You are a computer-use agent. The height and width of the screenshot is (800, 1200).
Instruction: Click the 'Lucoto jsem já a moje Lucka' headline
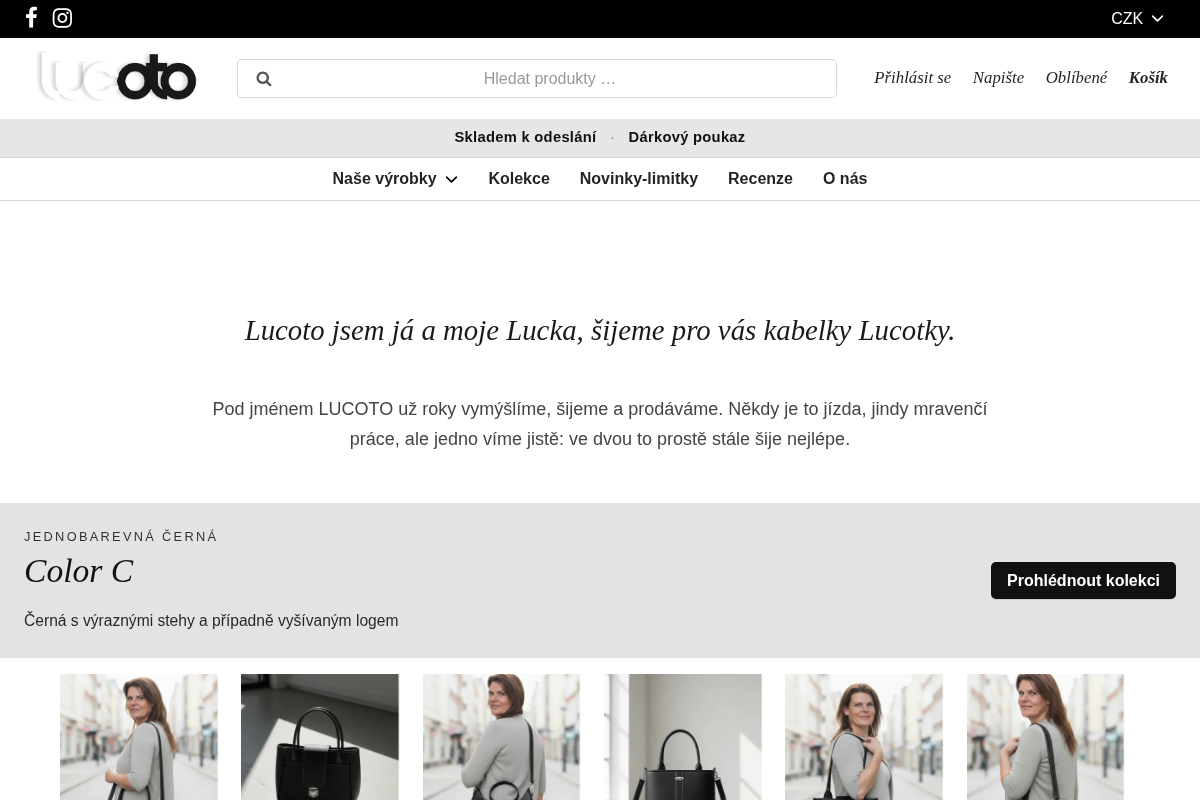(600, 331)
